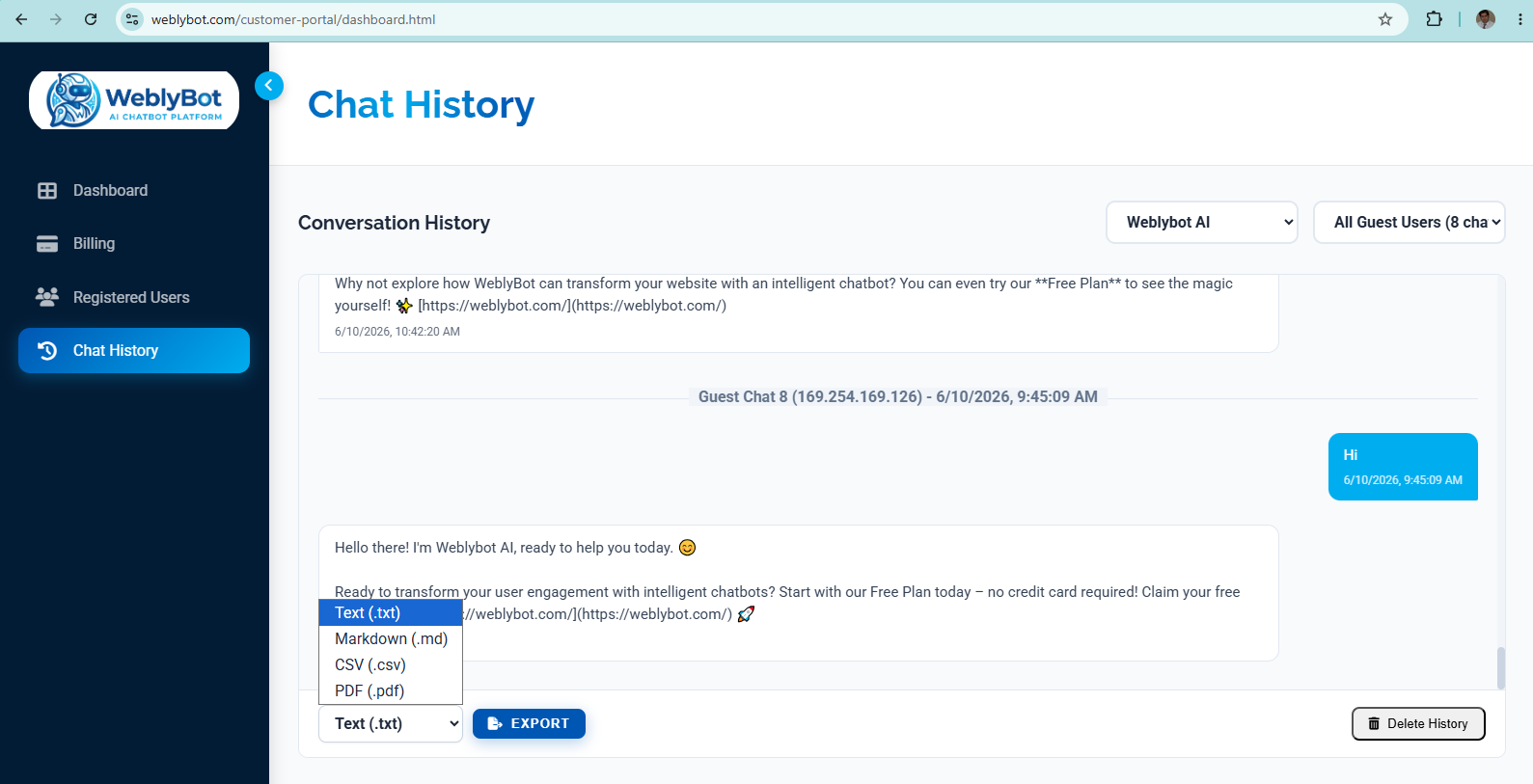Click the Delete History button

1418,723
